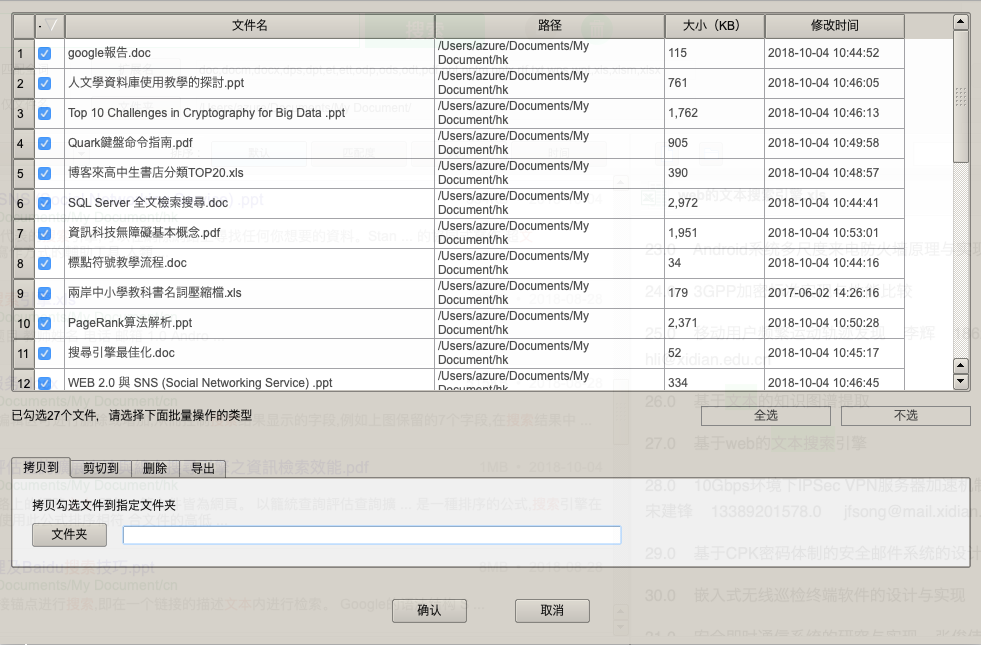Click the scrollbar up arrow at top
The height and width of the screenshot is (645, 981).
coord(961,21)
